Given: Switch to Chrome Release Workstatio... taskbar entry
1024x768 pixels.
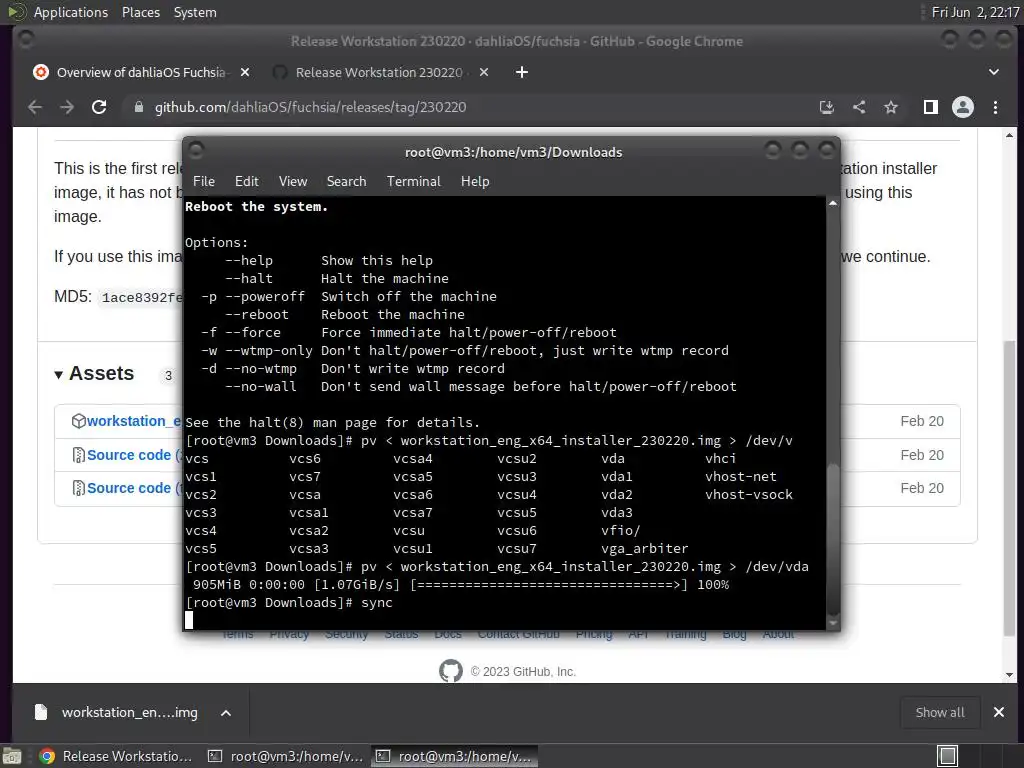Looking at the screenshot, I should (115, 756).
